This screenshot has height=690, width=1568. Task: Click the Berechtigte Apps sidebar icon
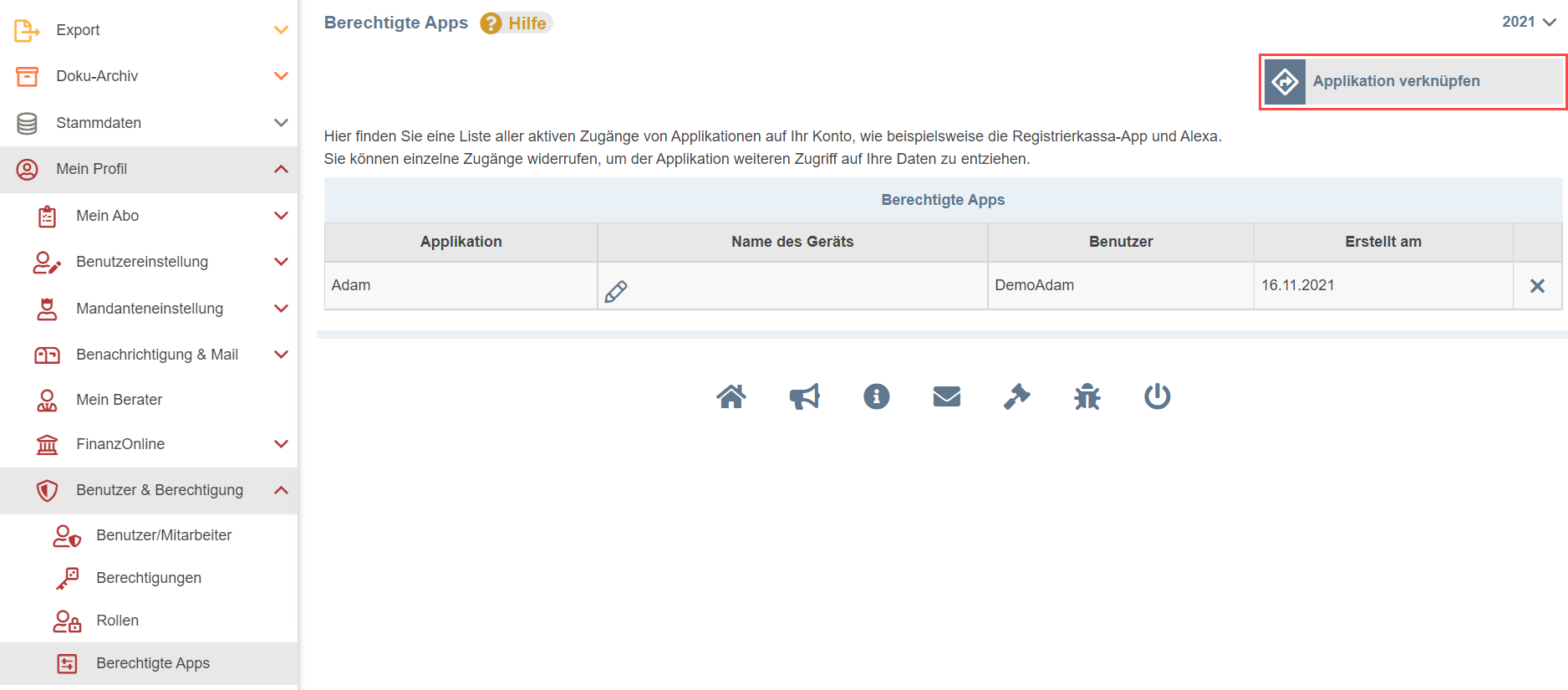tap(67, 663)
